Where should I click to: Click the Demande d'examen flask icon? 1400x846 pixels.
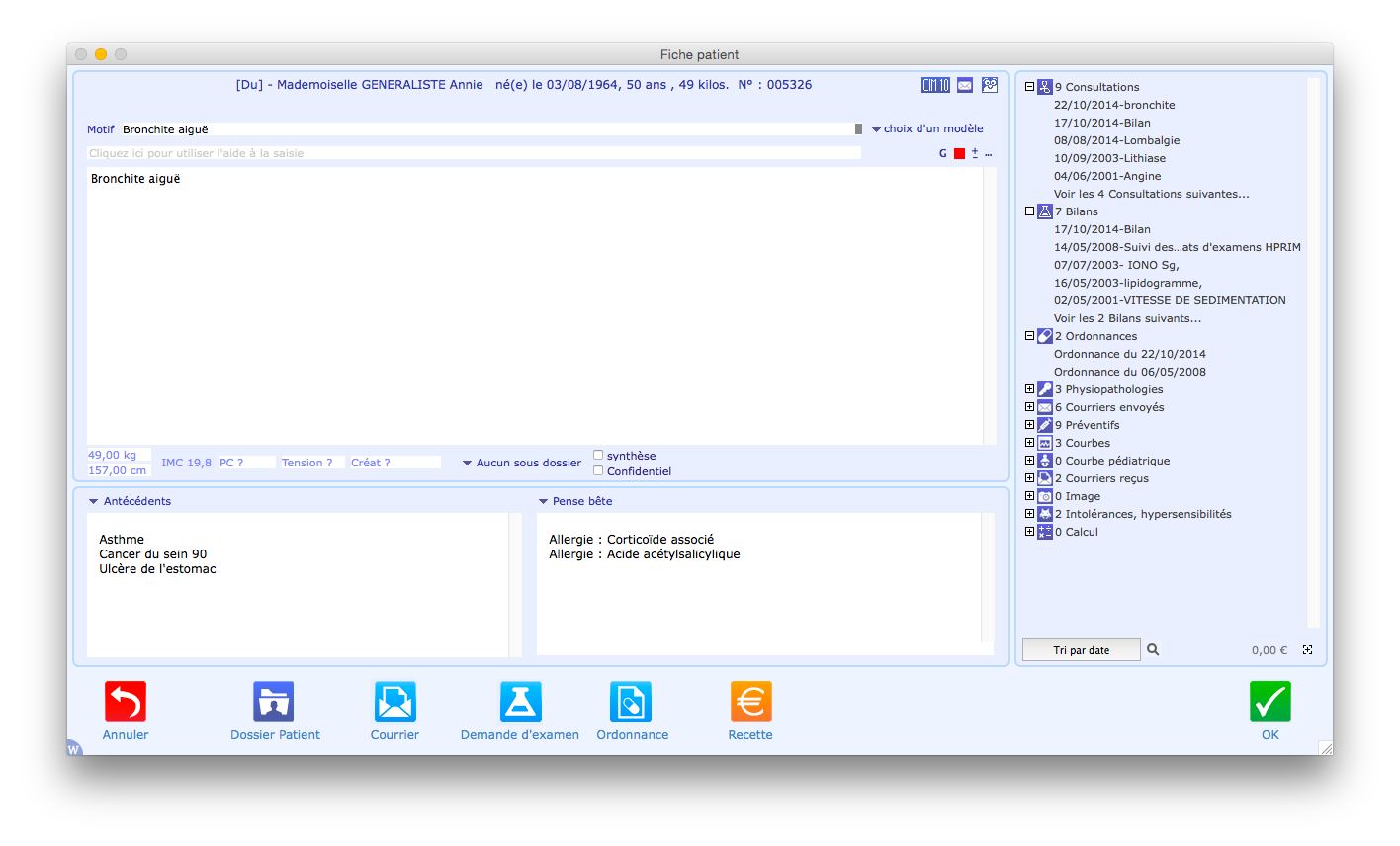(521, 702)
